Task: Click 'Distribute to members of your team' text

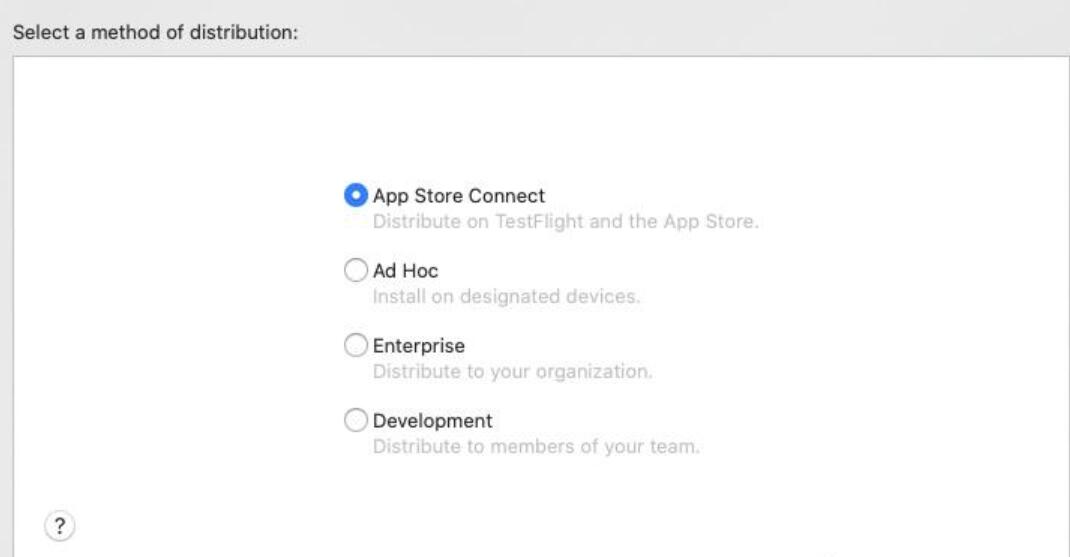Action: point(536,447)
